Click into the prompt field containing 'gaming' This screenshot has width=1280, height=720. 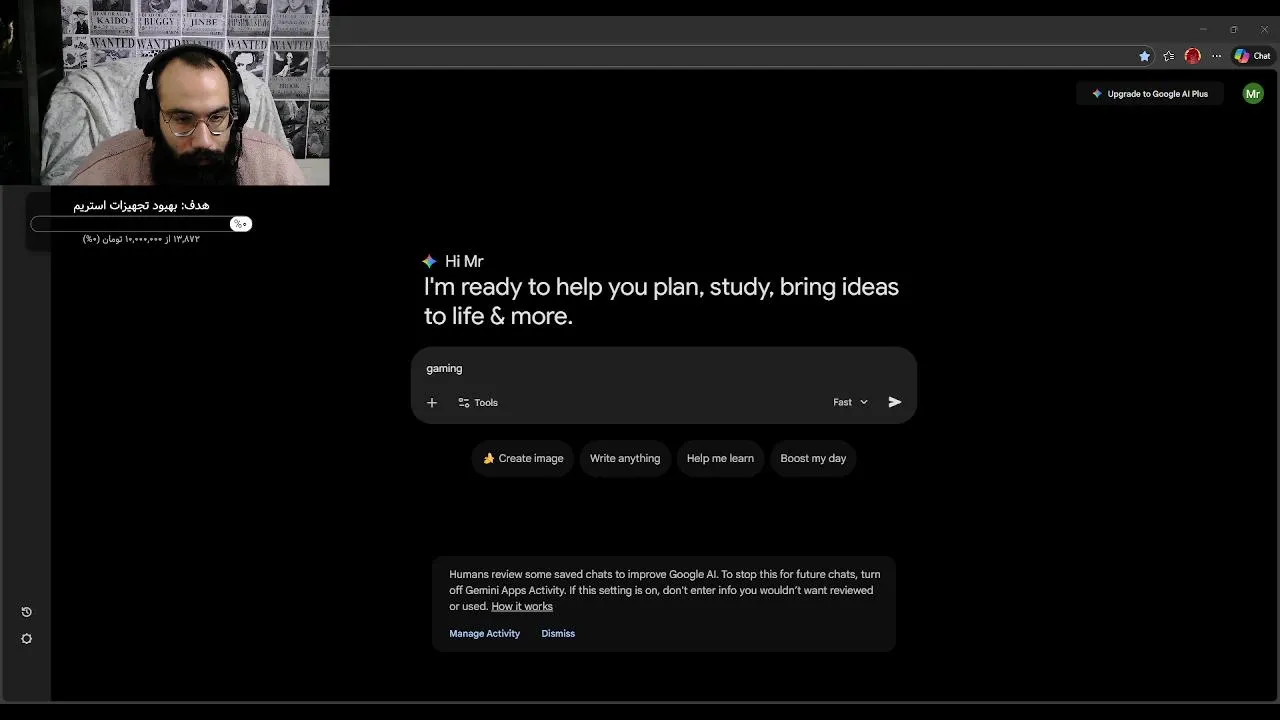[x=664, y=368]
